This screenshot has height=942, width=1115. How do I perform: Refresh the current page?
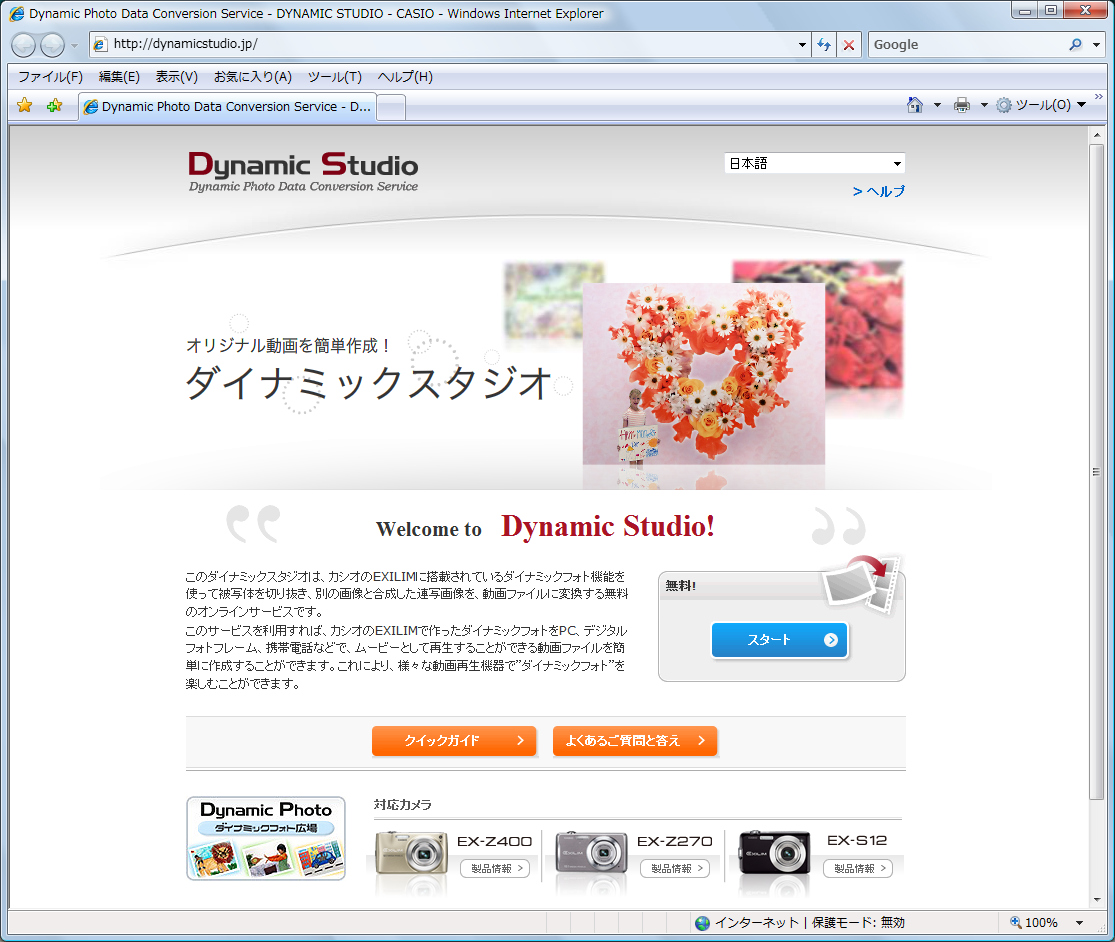[x=822, y=44]
